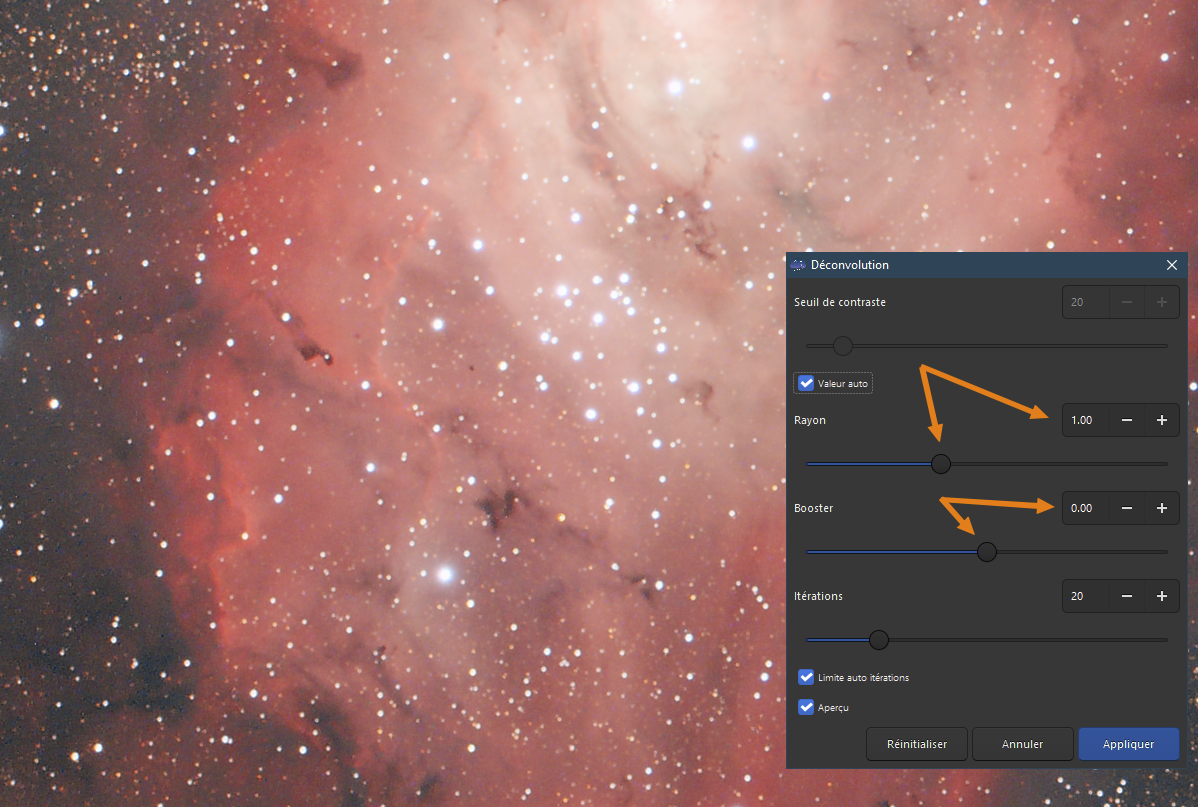Click the Déconvolution title bar icon
This screenshot has height=807, width=1198.
[798, 265]
